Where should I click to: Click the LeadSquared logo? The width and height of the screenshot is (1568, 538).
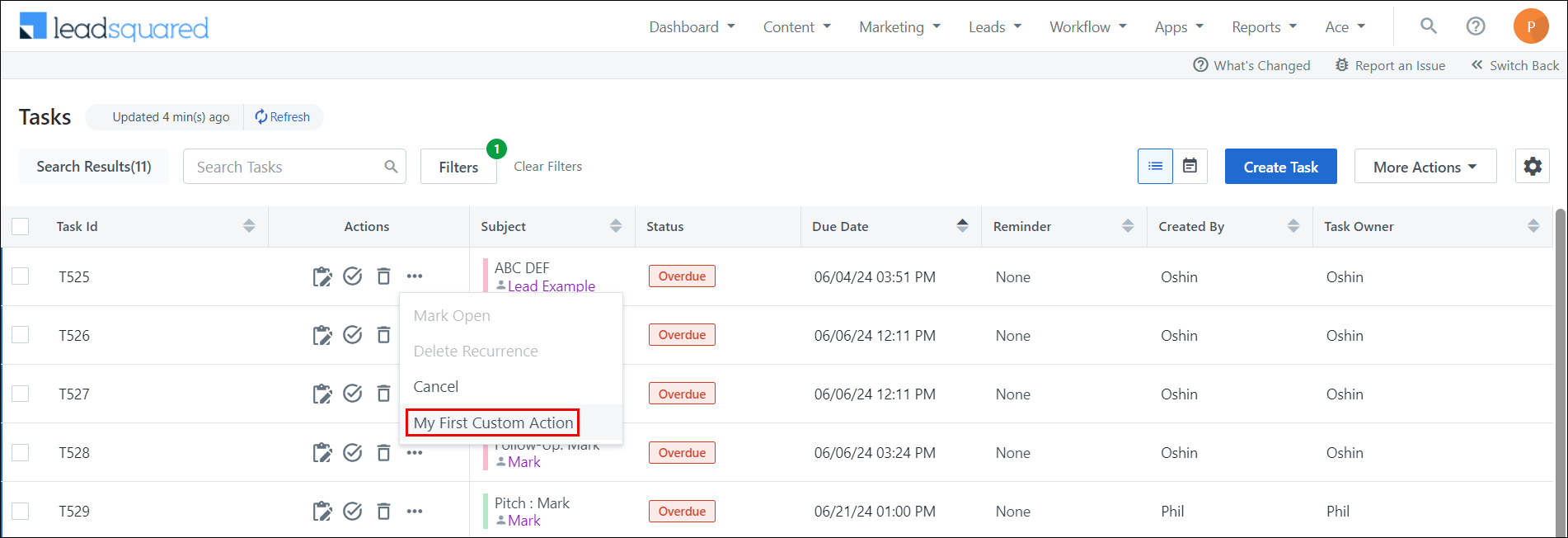(x=114, y=27)
